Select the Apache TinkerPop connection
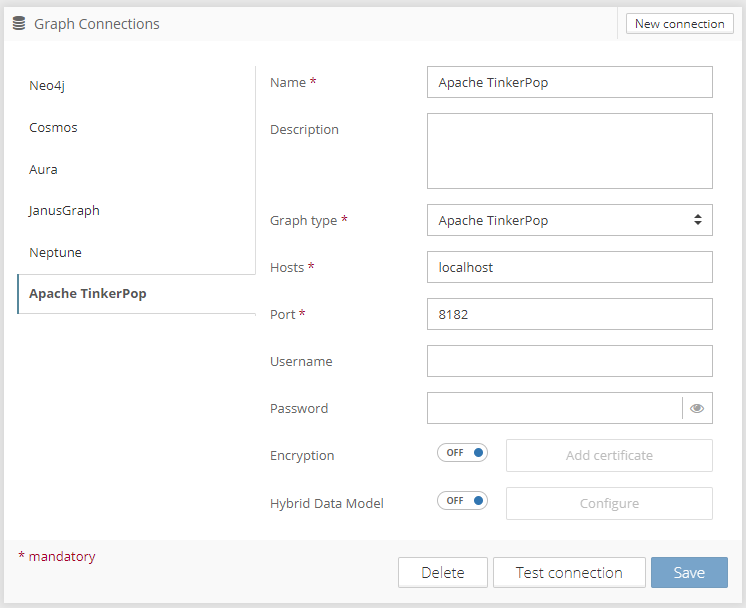This screenshot has height=608, width=746. coord(88,294)
